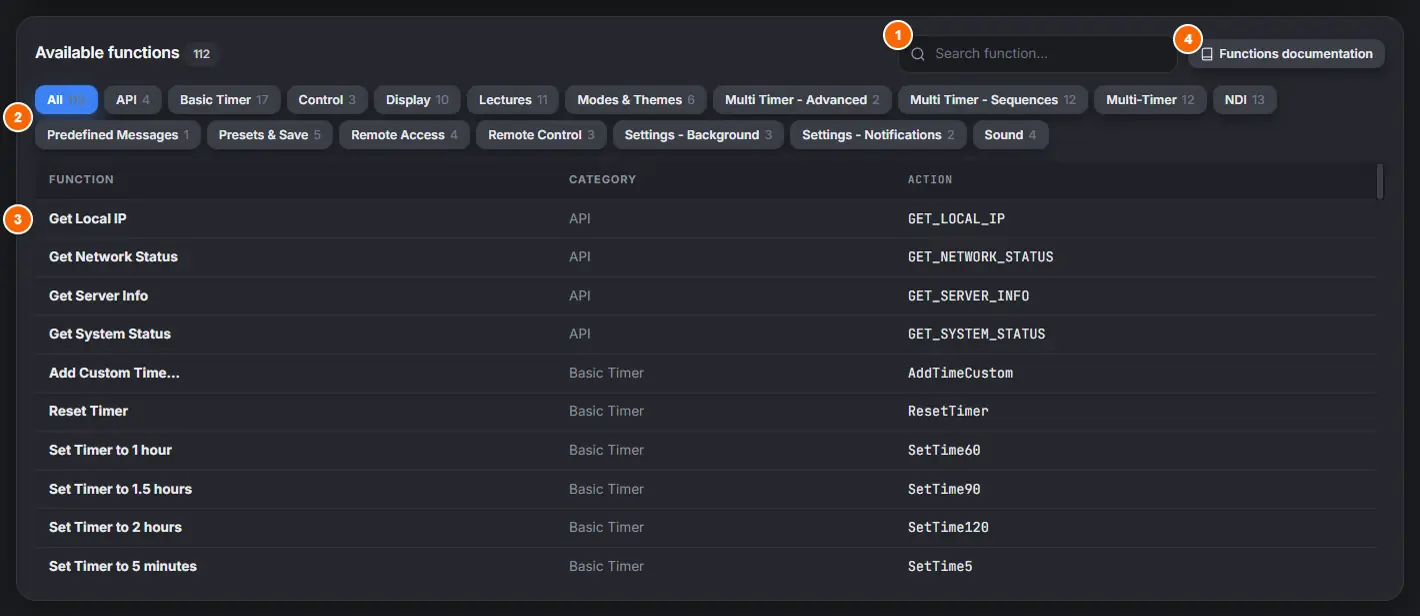
Task: Click the GET_LOCAL_IP action code
Action: [956, 219]
